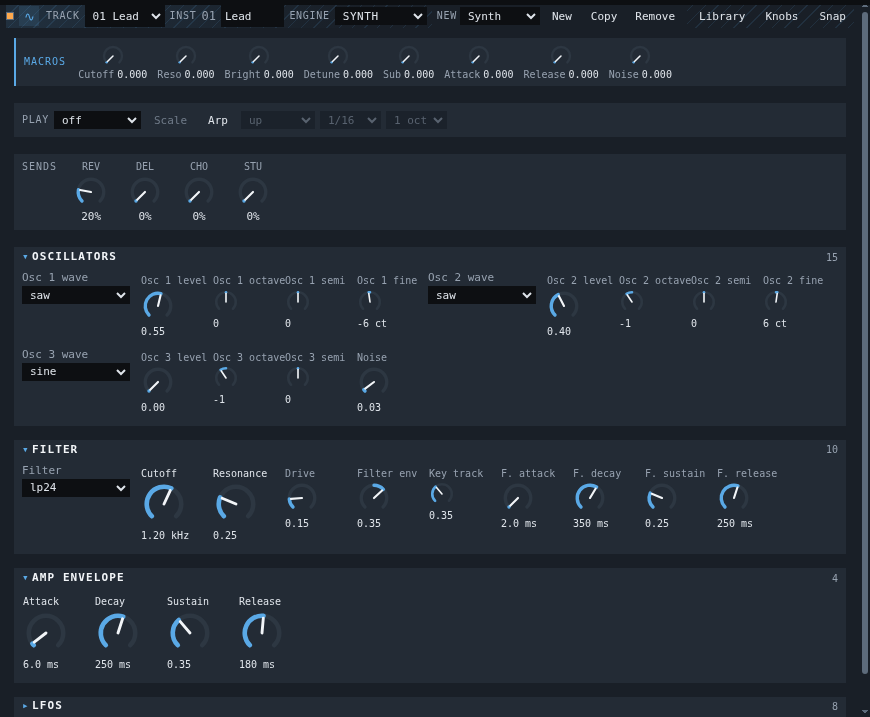Toggle the Snap option
The image size is (870, 717).
pos(832,17)
